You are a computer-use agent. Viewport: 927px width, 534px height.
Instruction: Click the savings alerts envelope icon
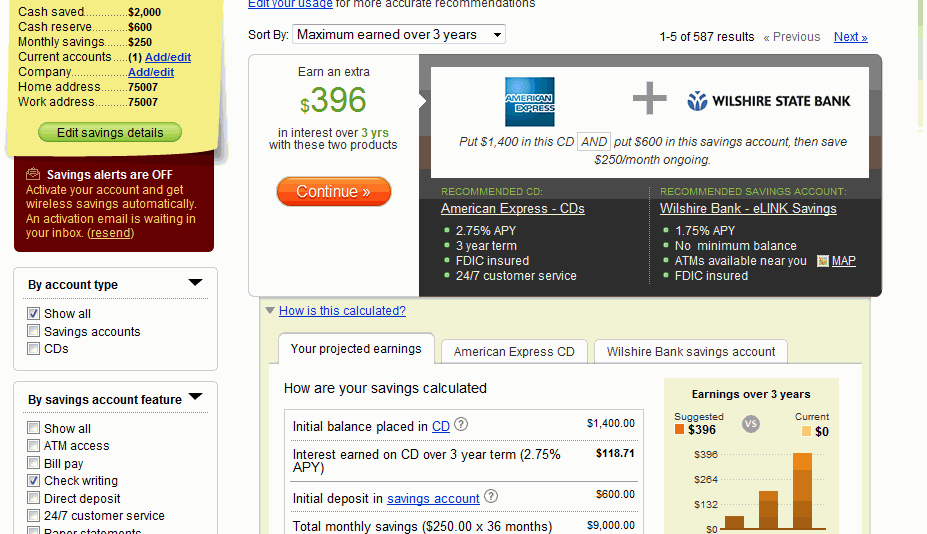pyautogui.click(x=33, y=175)
